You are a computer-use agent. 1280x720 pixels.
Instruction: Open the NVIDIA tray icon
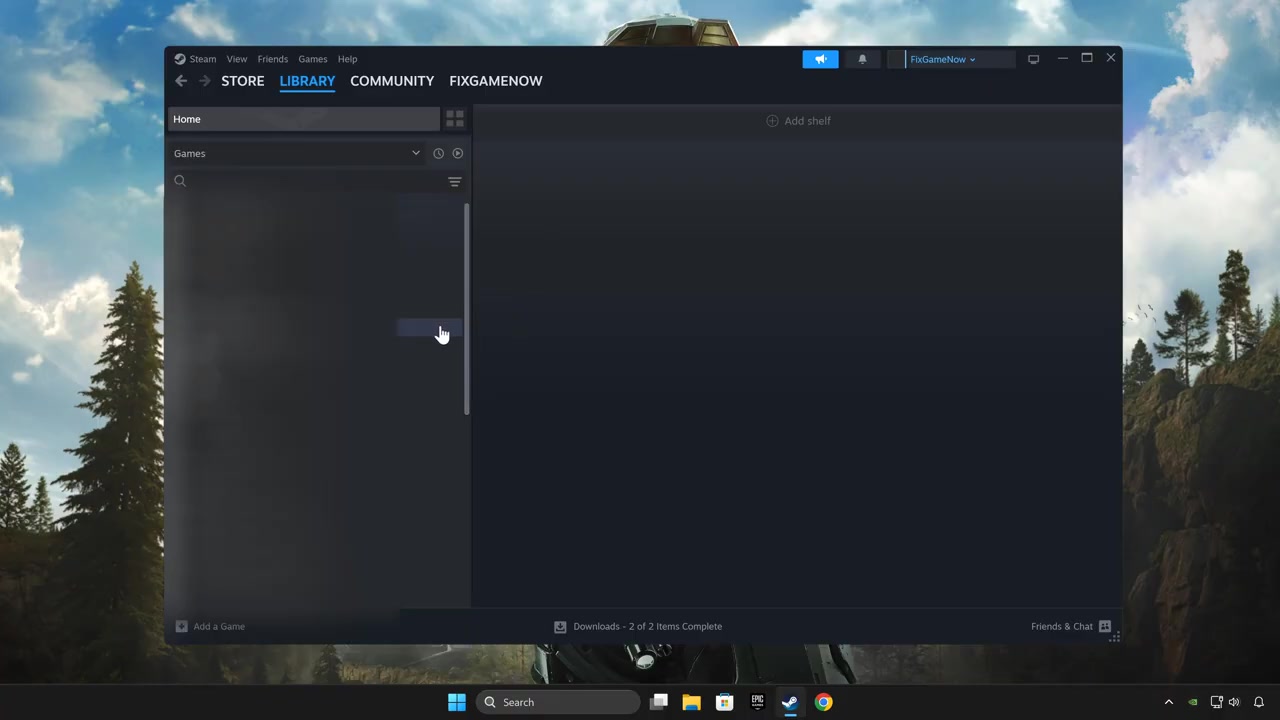tap(1192, 702)
